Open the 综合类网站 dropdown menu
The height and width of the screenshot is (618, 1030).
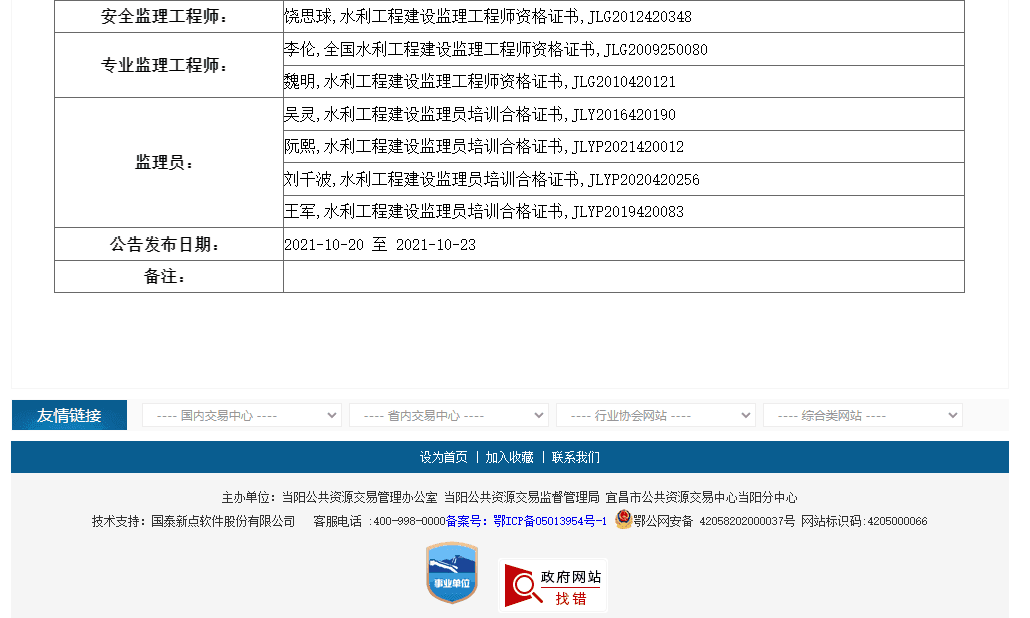click(x=862, y=415)
